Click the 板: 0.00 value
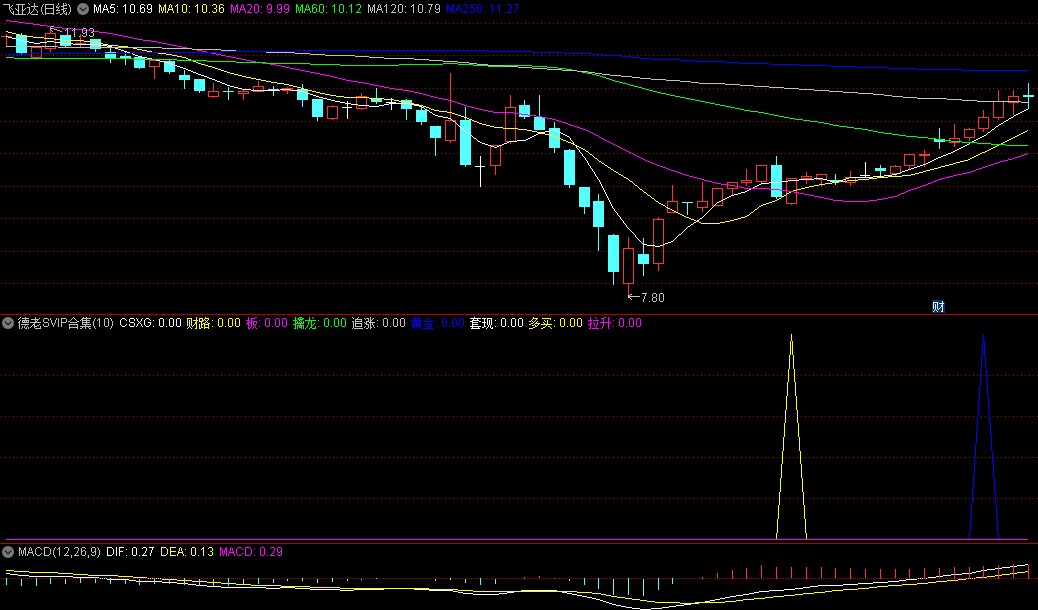The height and width of the screenshot is (610, 1038). pos(267,323)
